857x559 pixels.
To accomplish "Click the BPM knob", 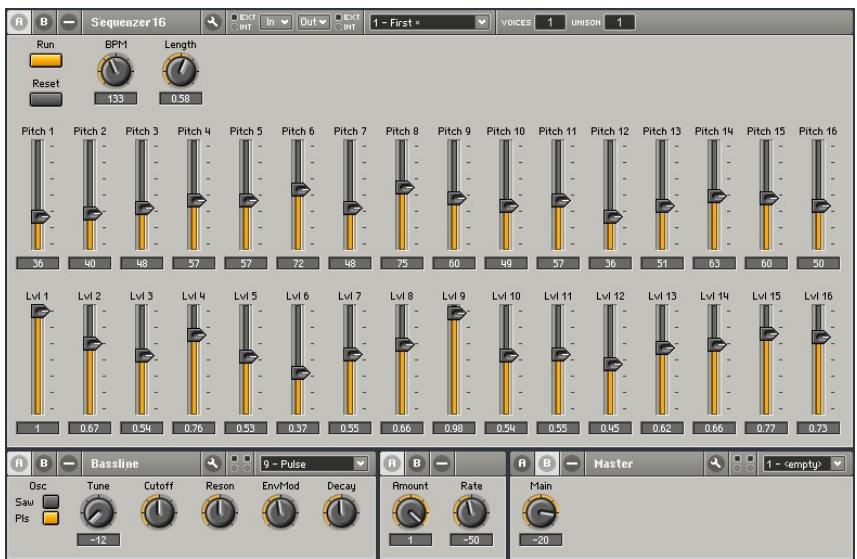I will pyautogui.click(x=115, y=72).
